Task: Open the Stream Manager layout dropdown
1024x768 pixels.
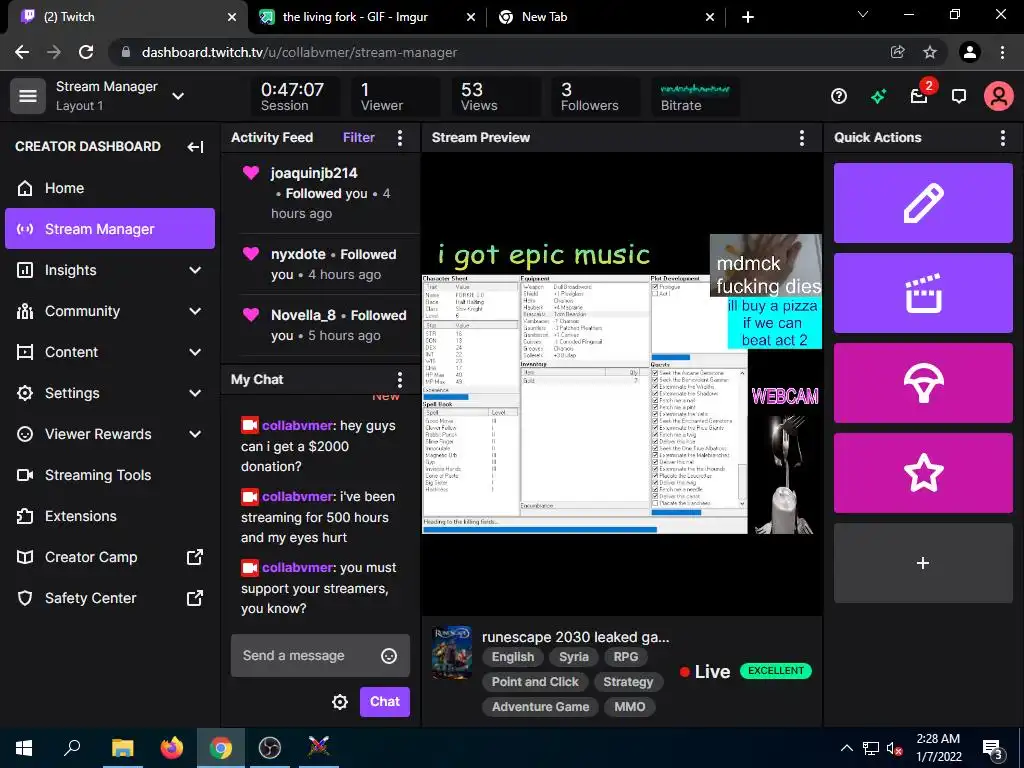Action: click(178, 96)
